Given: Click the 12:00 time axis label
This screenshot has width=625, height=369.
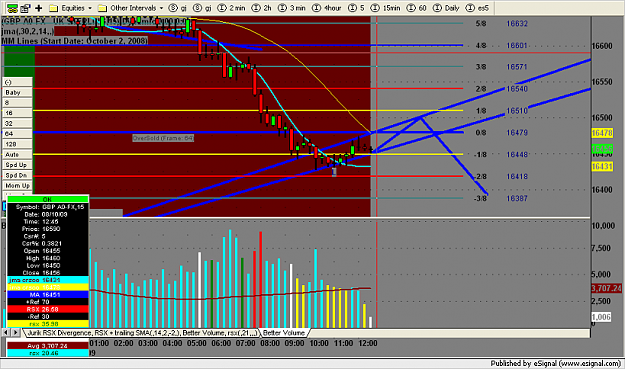Looking at the screenshot, I should click(368, 343).
